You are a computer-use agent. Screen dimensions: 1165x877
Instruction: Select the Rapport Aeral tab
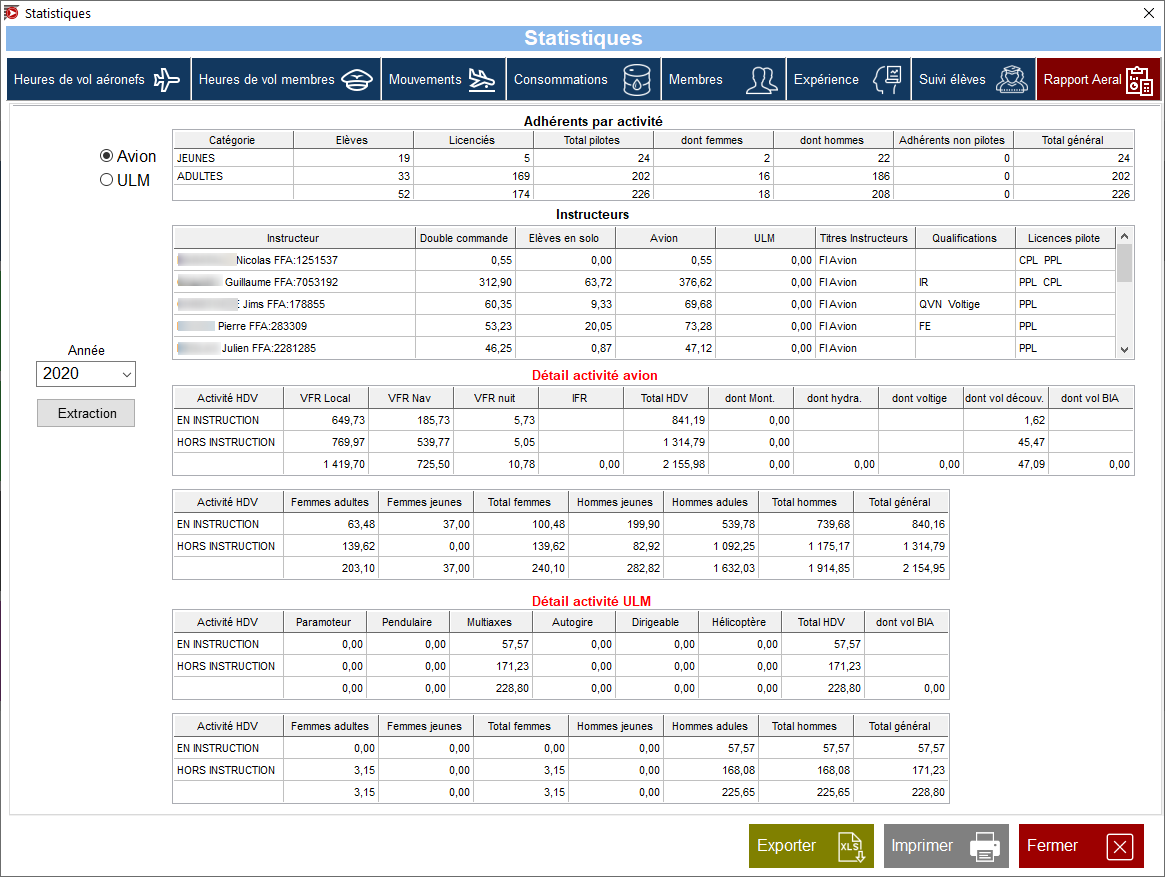click(x=1098, y=80)
